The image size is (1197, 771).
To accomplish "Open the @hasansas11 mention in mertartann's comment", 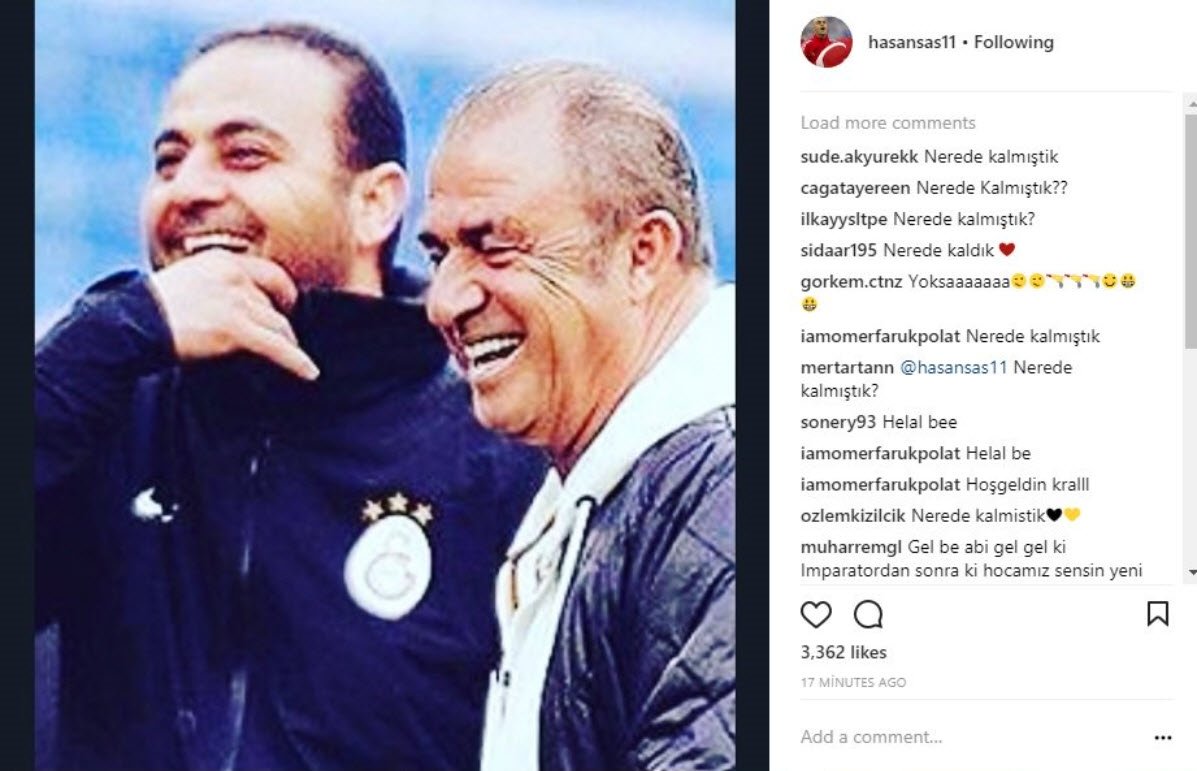I will coord(953,367).
